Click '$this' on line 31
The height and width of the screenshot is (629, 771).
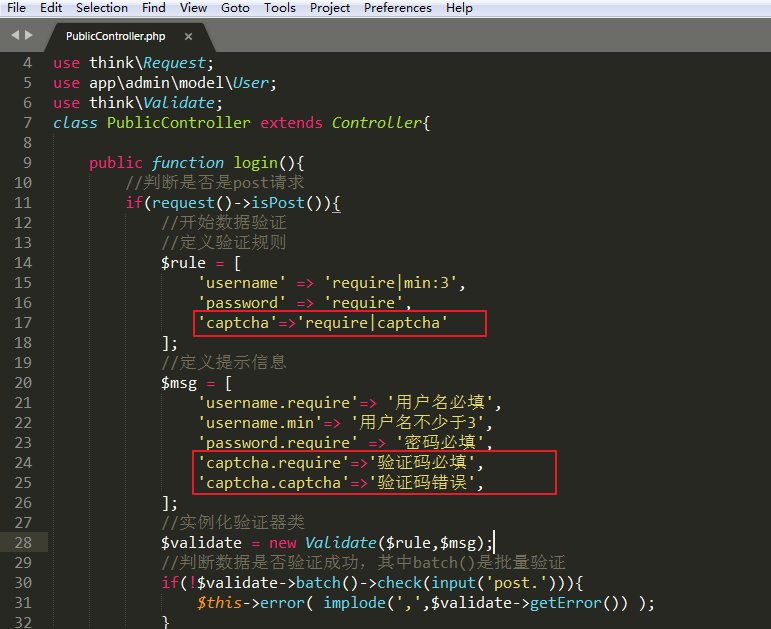[219, 603]
